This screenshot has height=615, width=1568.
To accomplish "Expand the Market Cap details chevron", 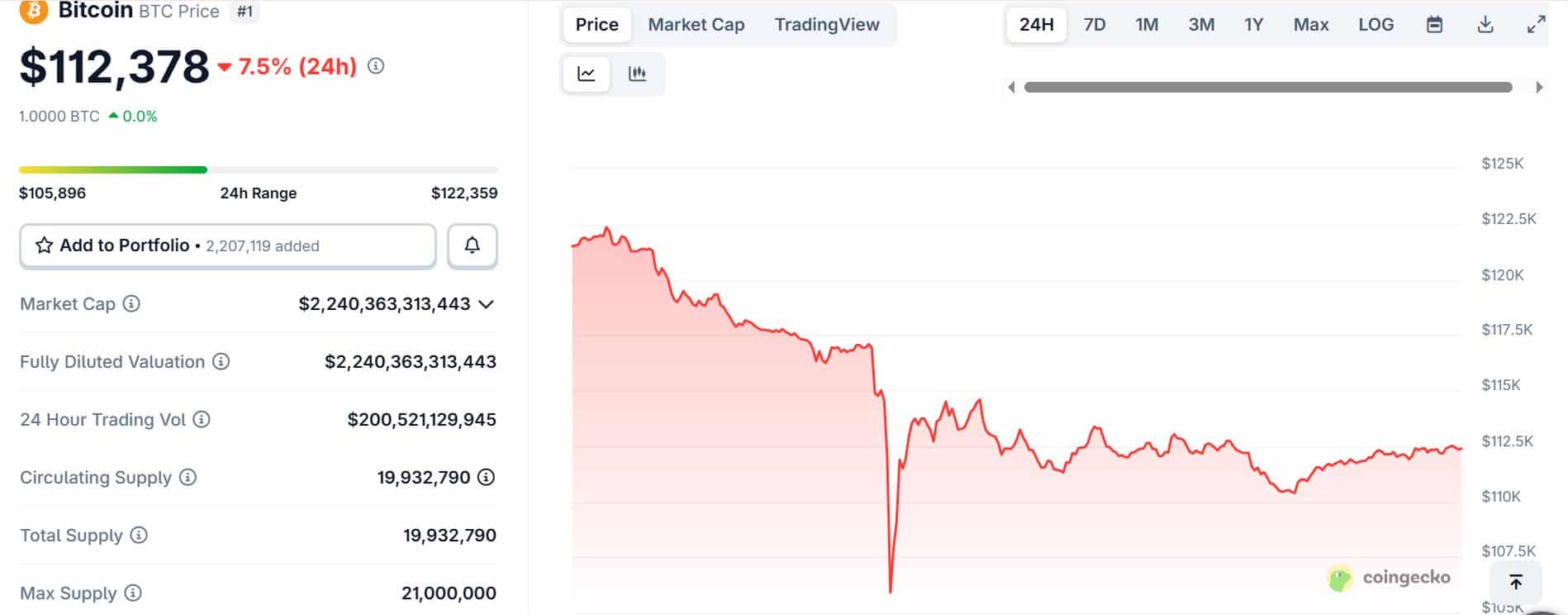I will coord(487,304).
